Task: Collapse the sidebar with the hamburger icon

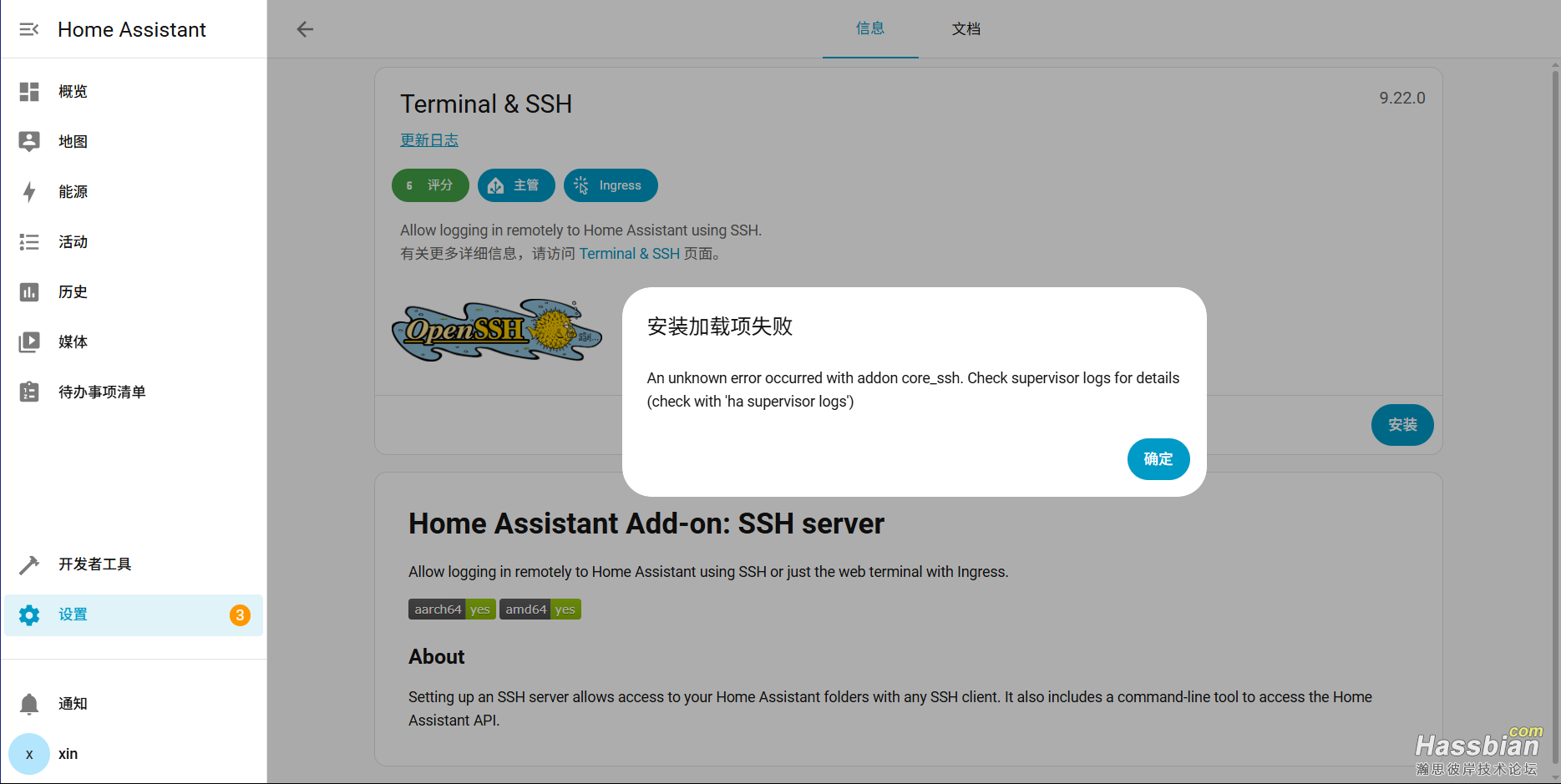Action: pyautogui.click(x=29, y=29)
